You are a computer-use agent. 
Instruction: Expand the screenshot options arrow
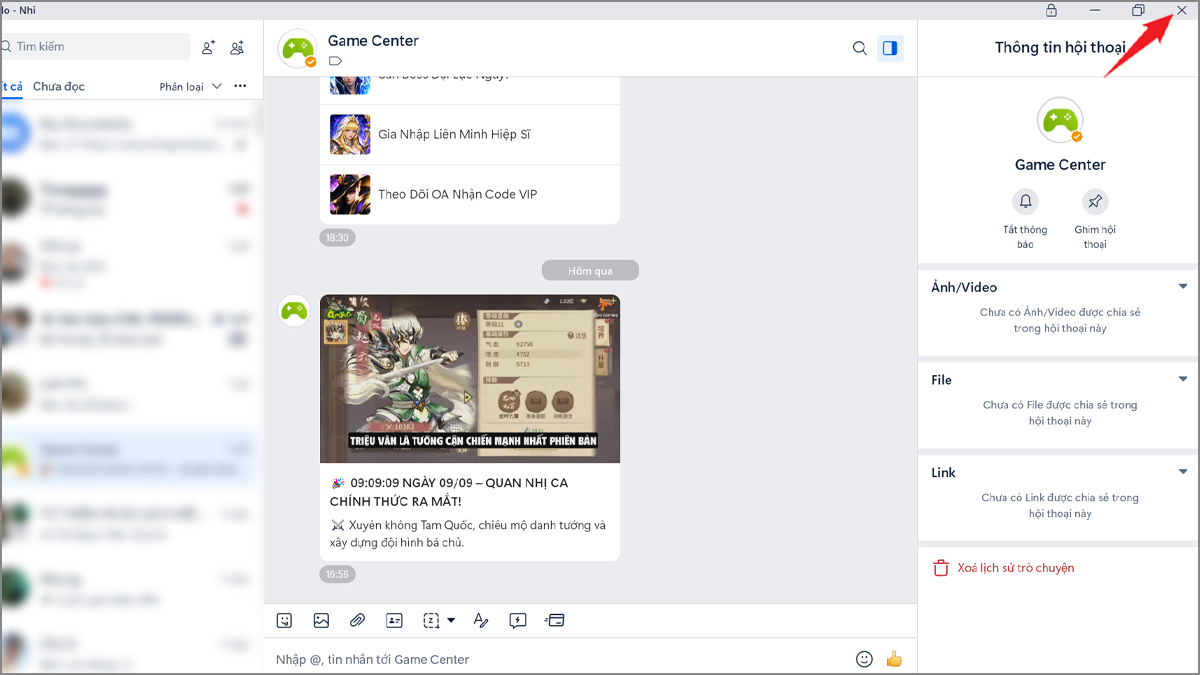pos(451,621)
